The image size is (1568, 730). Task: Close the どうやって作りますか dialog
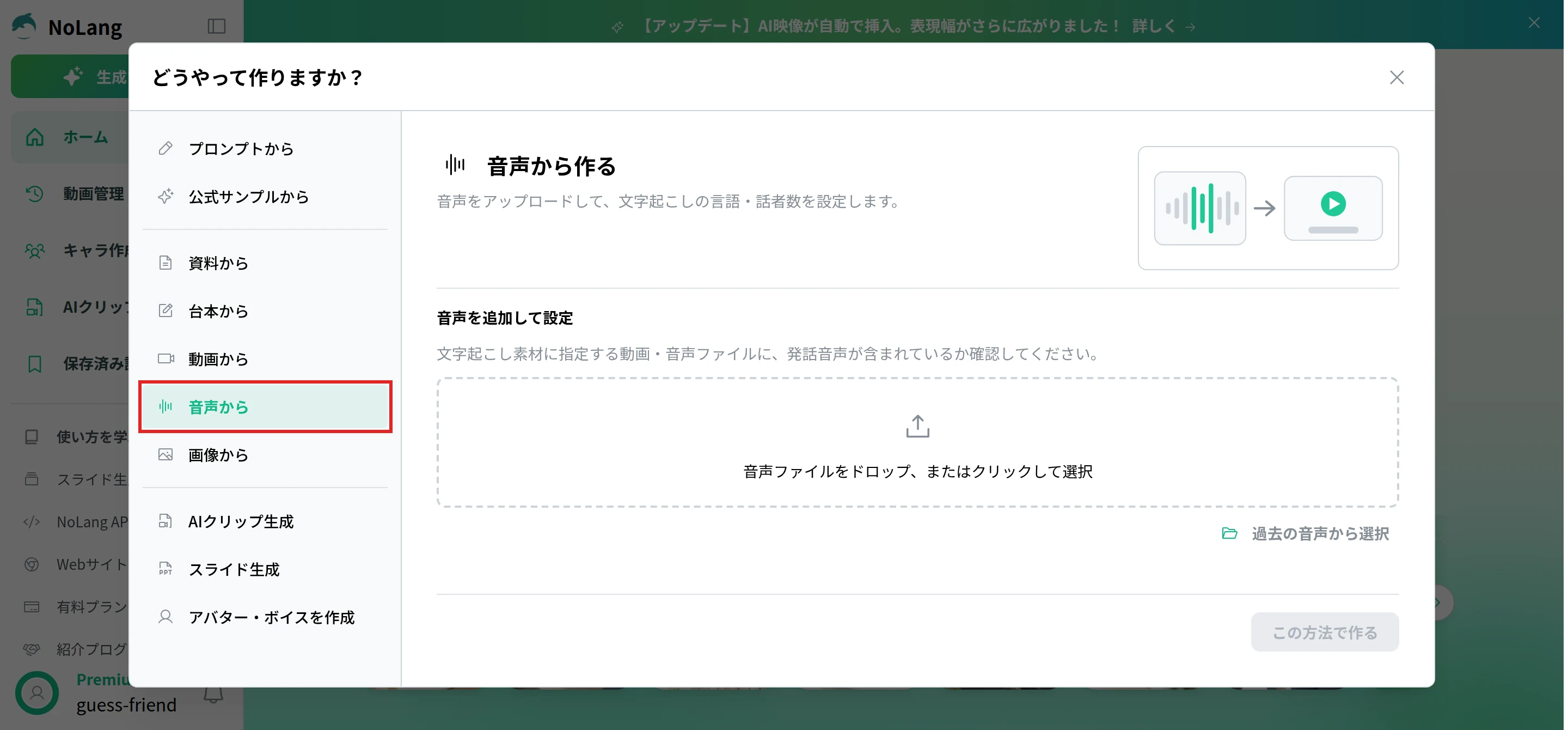1396,77
